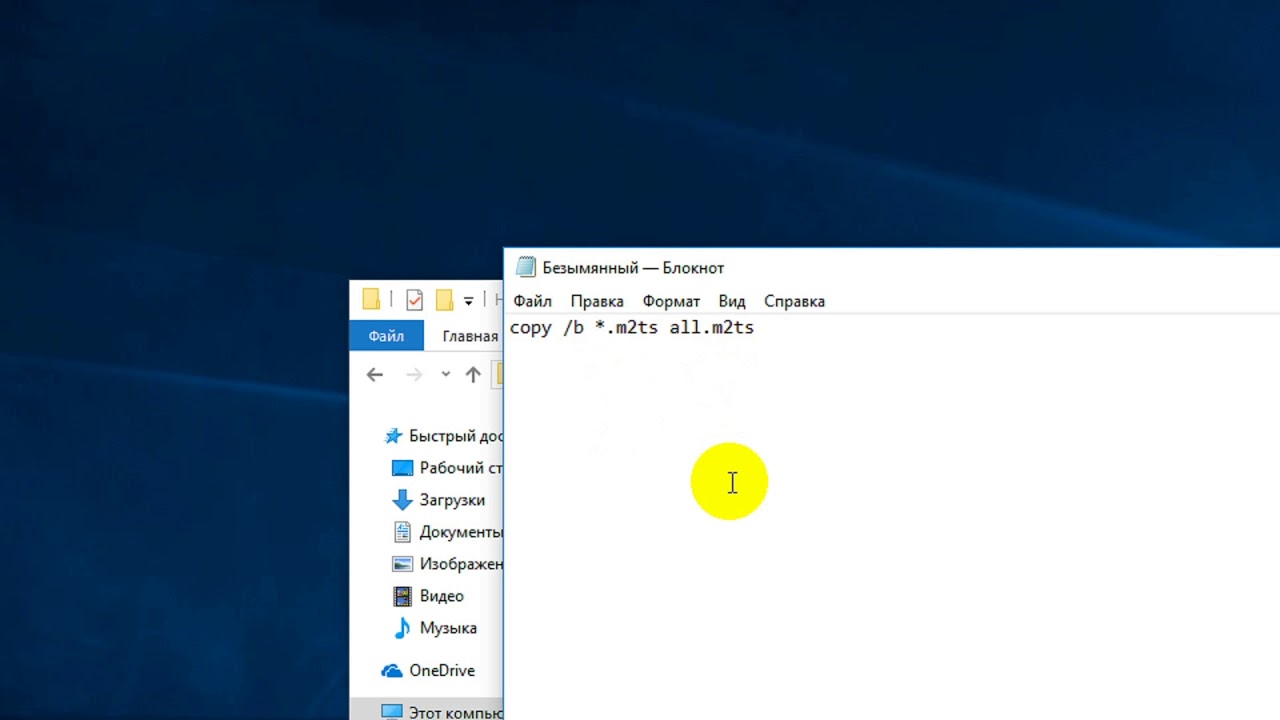This screenshot has height=720, width=1280.
Task: Open the Справка menu in Notepad
Action: [x=794, y=301]
